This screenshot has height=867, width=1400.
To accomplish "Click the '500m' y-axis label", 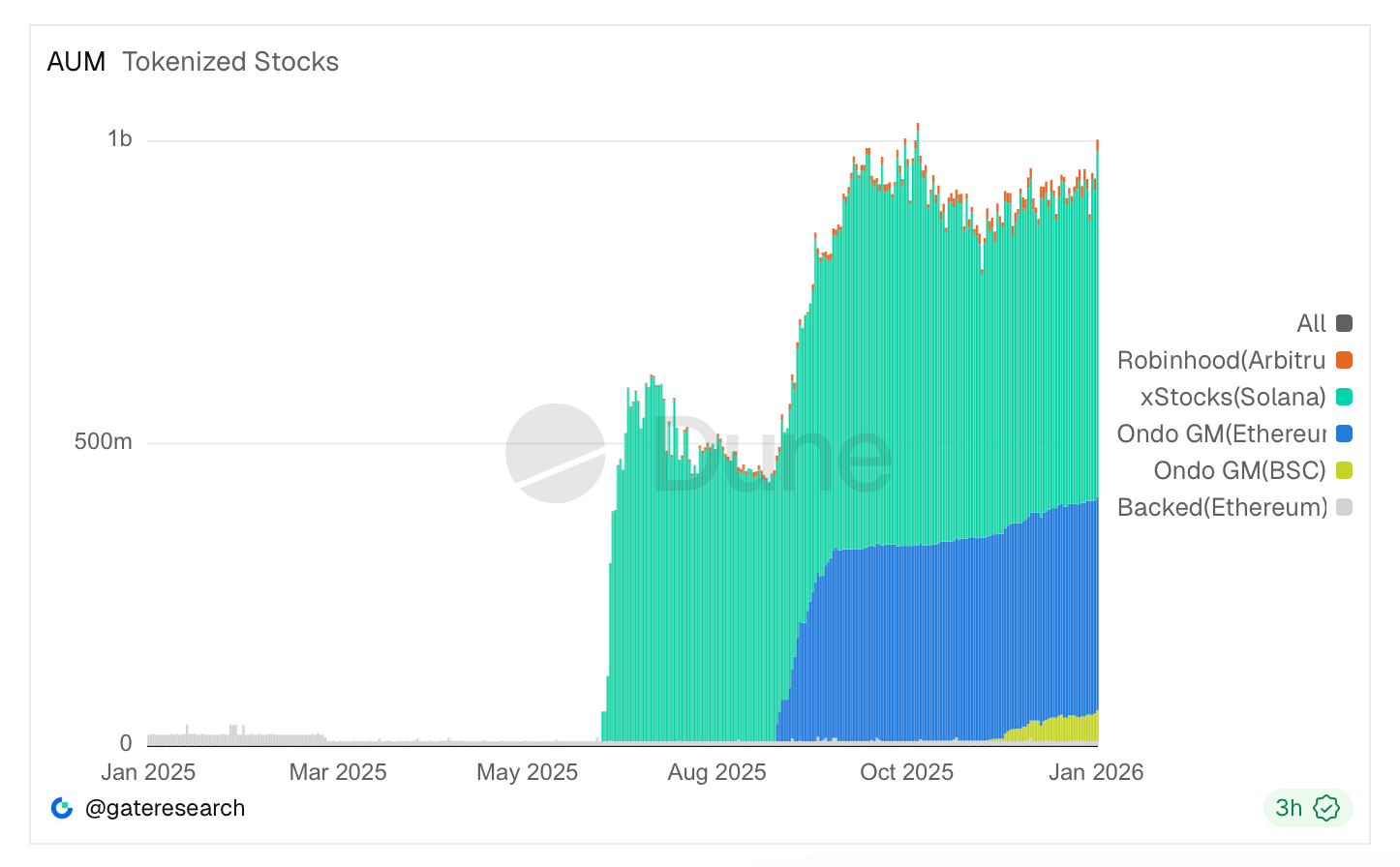I will (104, 441).
